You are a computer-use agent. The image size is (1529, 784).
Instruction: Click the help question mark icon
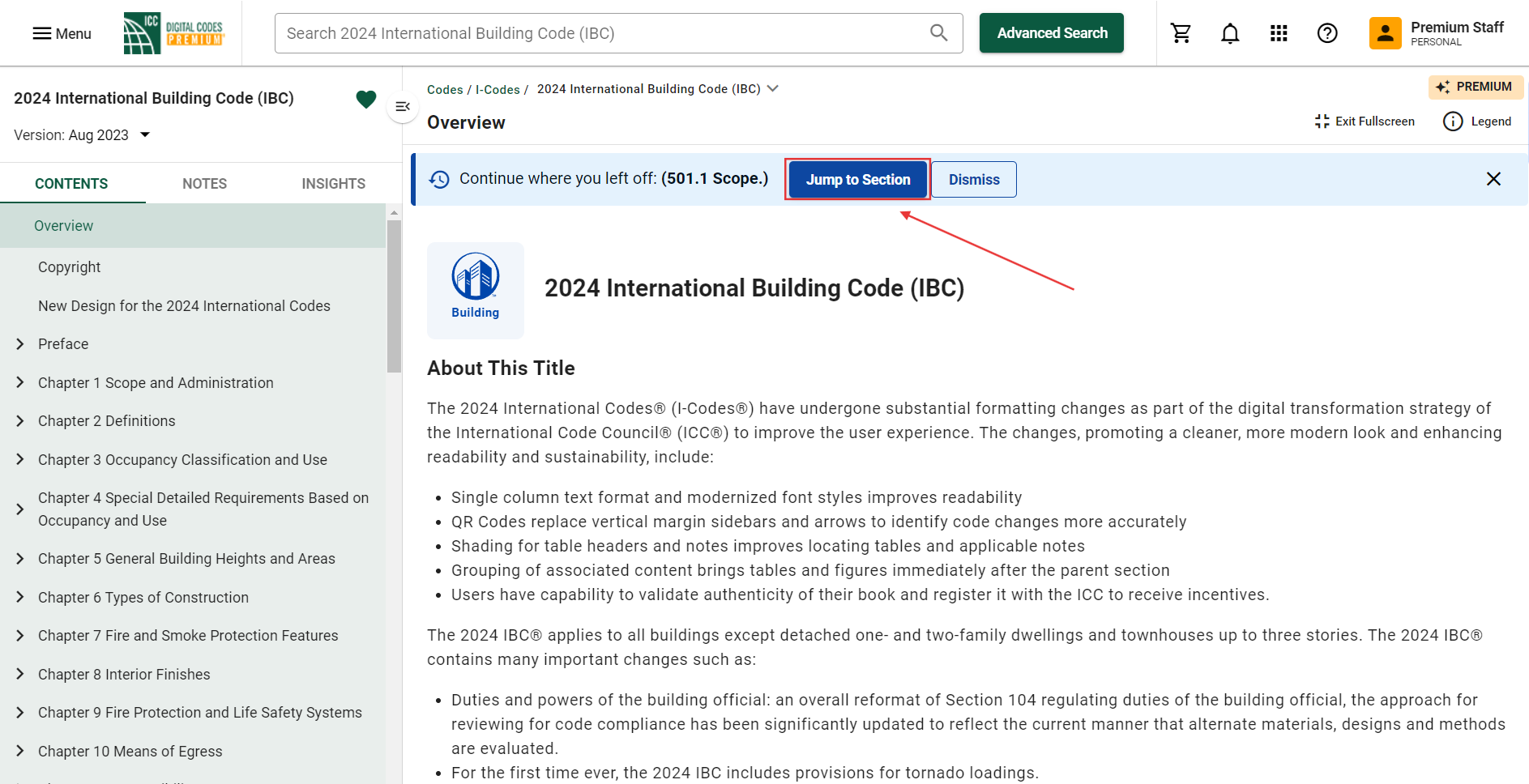pyautogui.click(x=1327, y=33)
